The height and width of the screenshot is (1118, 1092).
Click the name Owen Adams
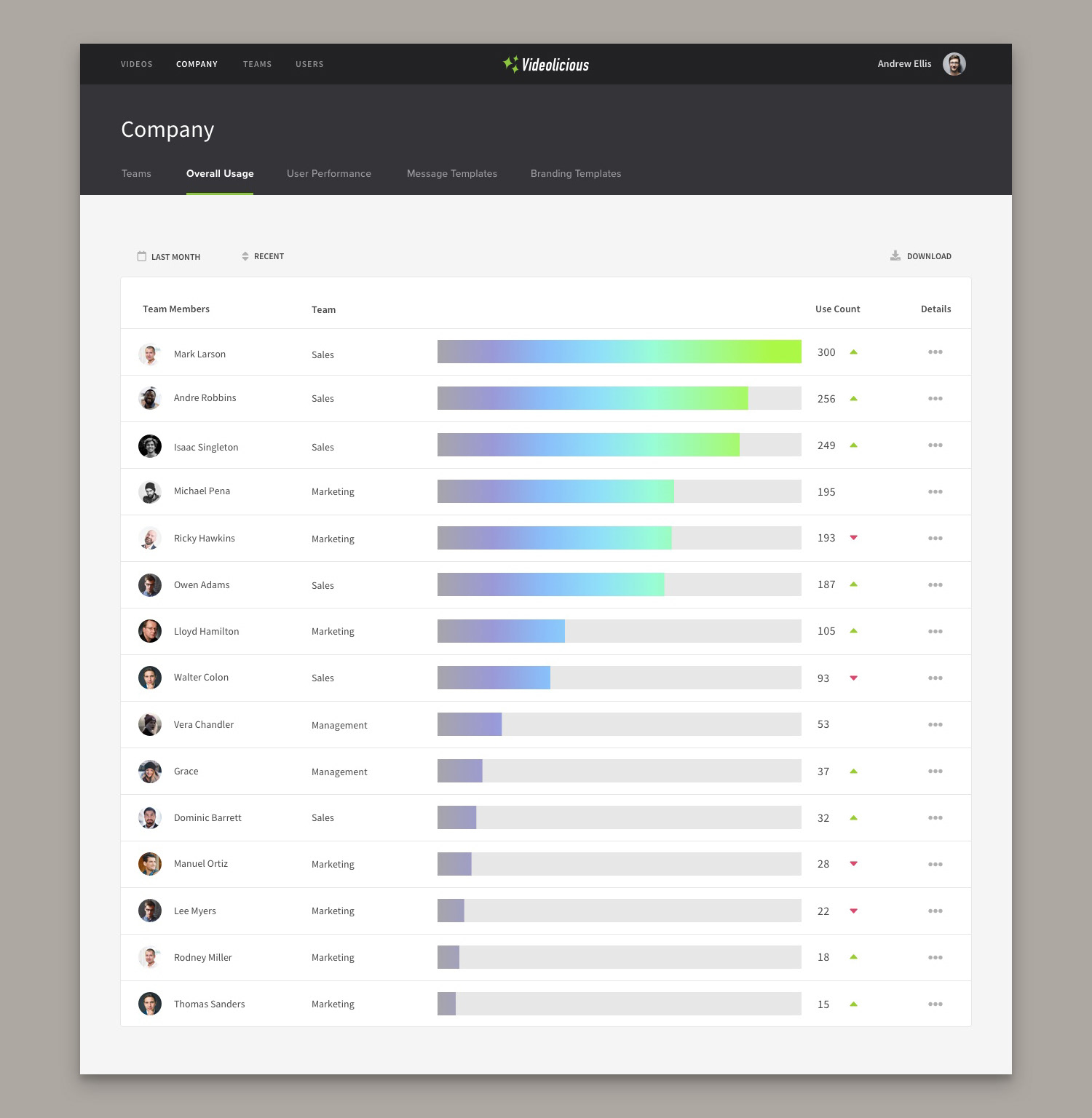tap(202, 585)
